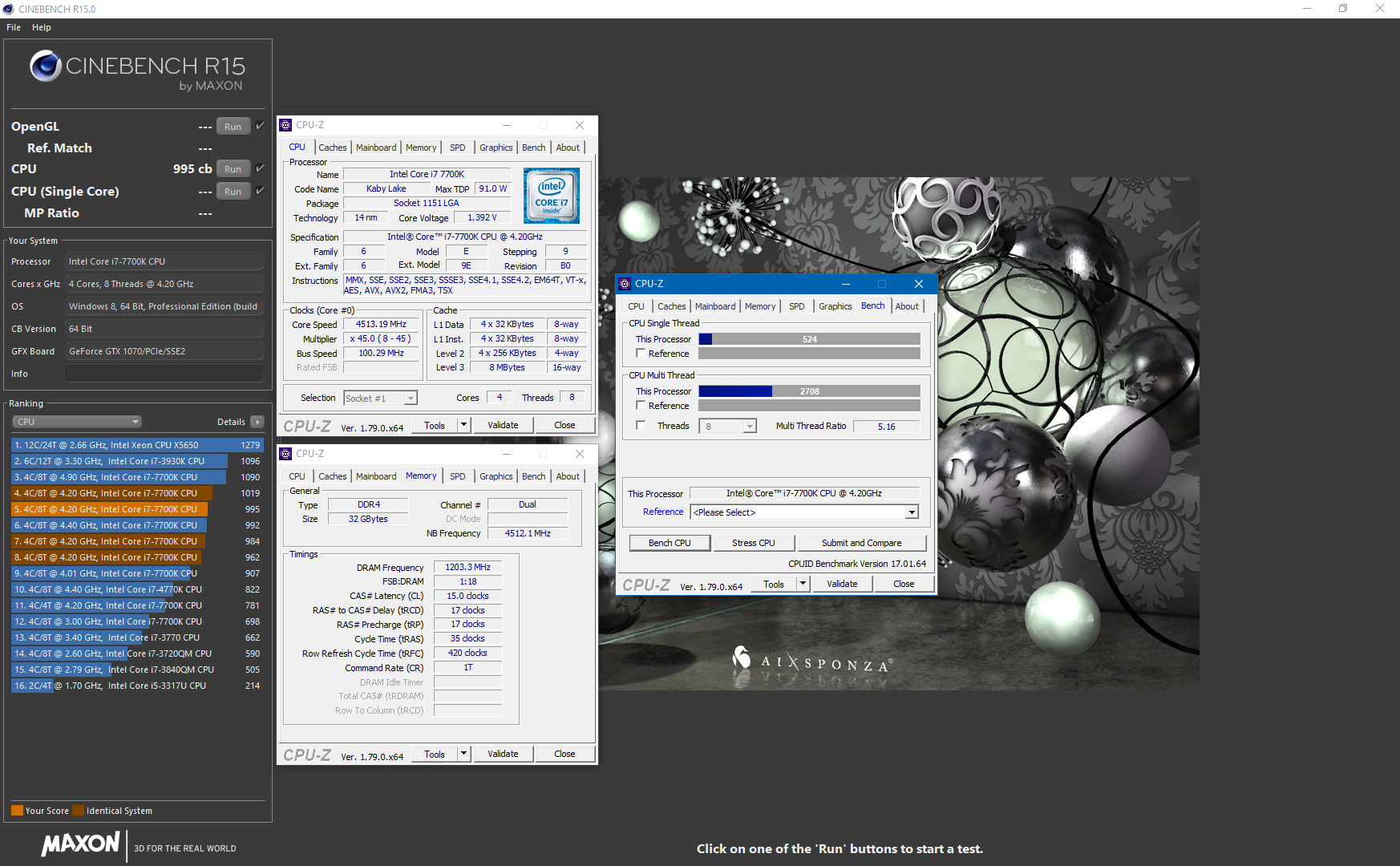Viewport: 1400px width, 866px height.
Task: Open the About tab in the Bench window
Action: (907, 306)
